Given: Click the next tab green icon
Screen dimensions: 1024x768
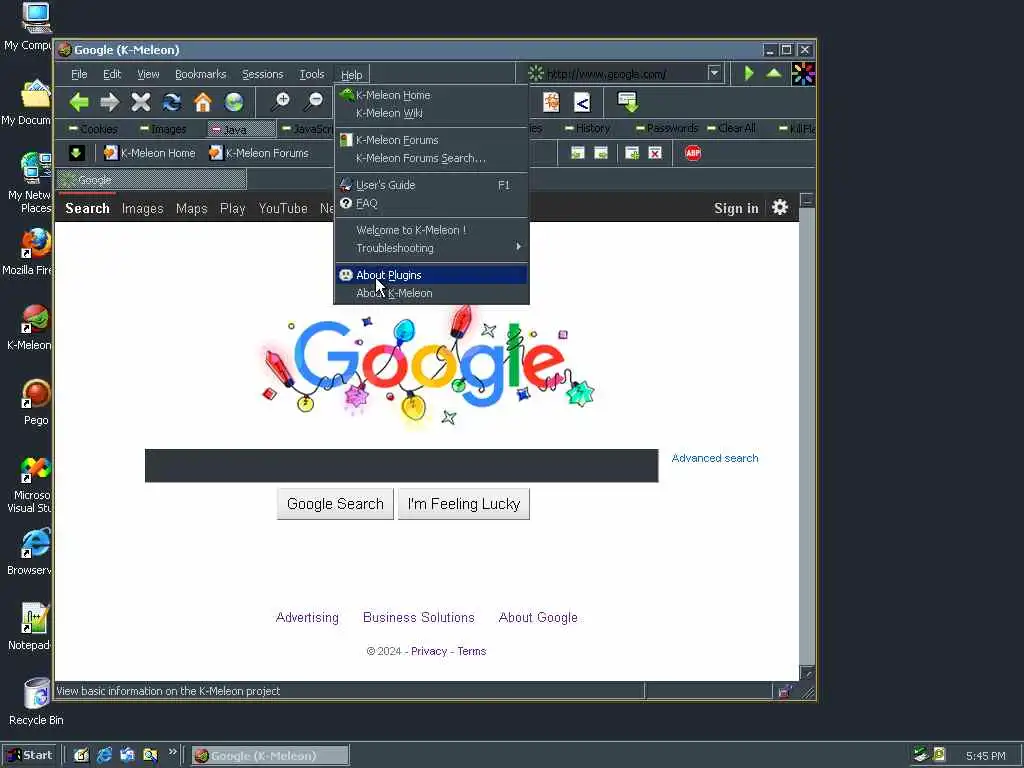Looking at the screenshot, I should coord(601,153).
